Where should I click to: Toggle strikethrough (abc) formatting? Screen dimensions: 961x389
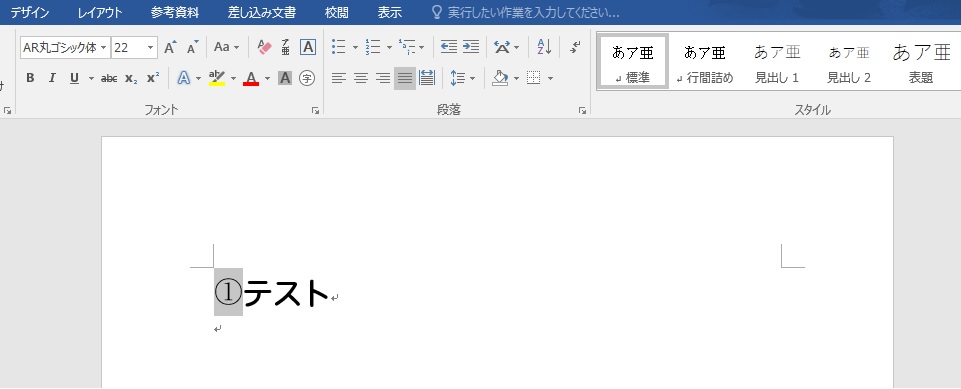point(109,78)
